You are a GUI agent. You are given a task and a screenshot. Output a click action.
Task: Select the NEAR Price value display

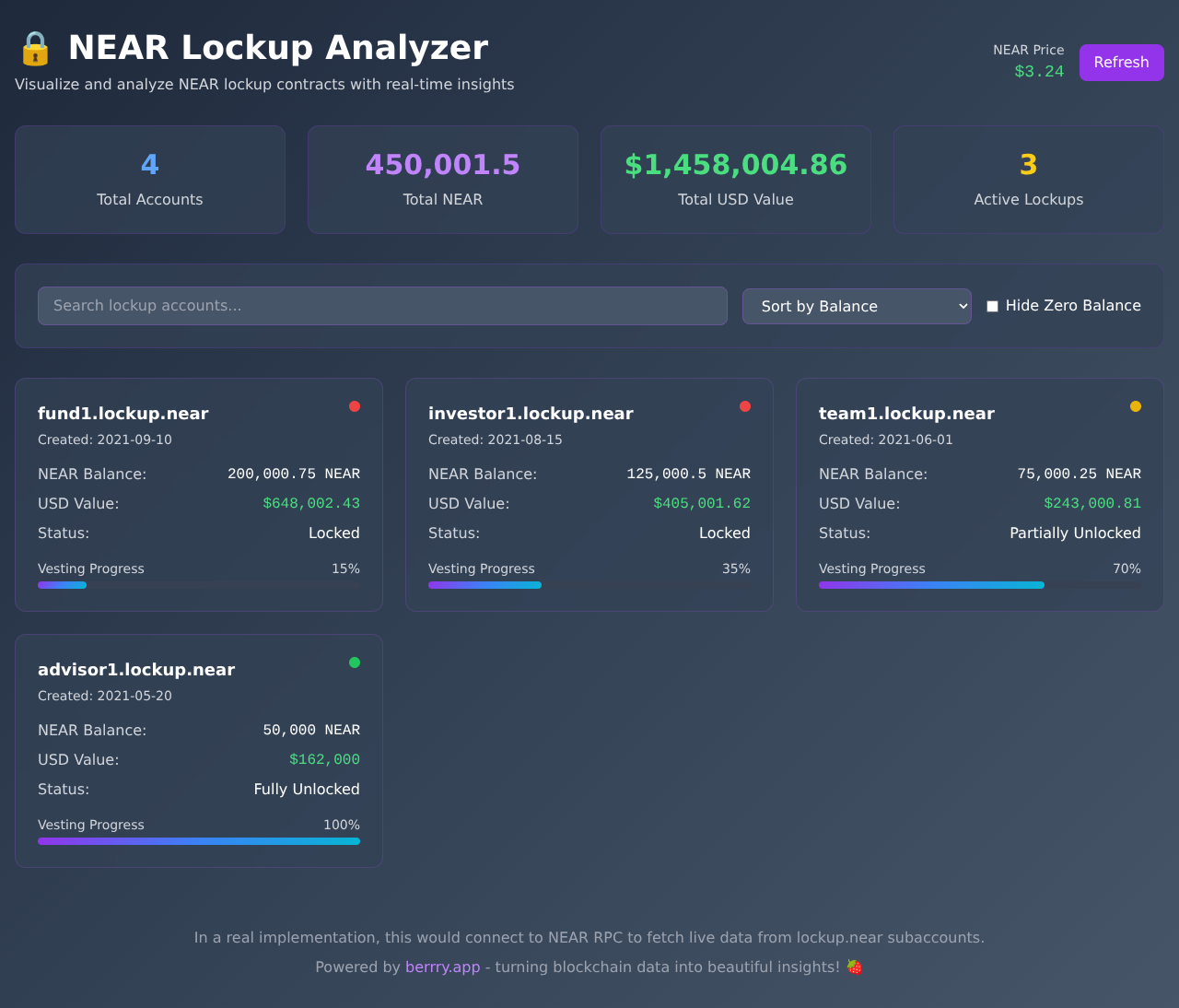[1039, 70]
